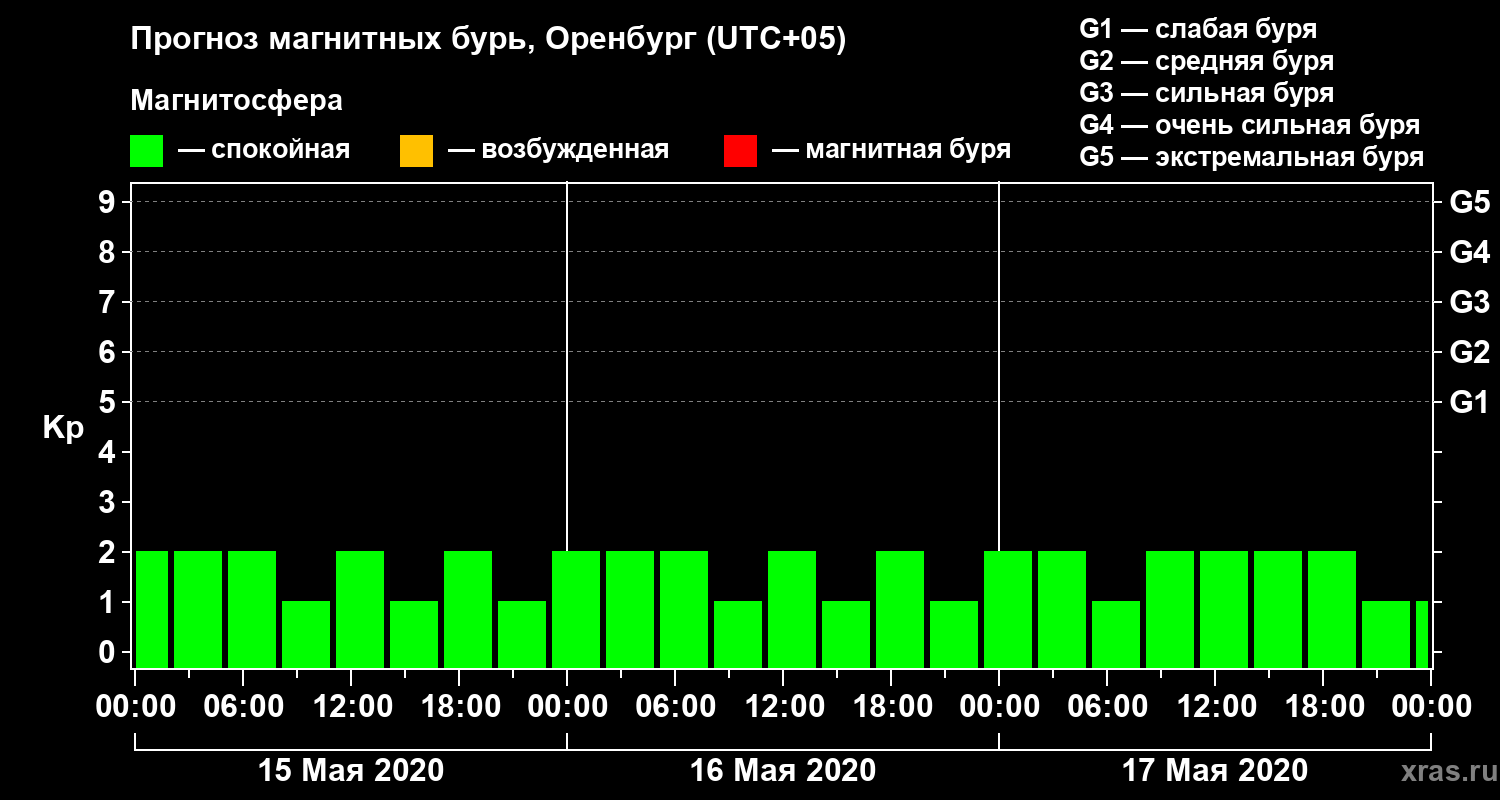The image size is (1500, 800).
Task: Click the chart title 'Прогноз магнитных бурь, Оренбург (UTC+05)'
Action: 488,39
